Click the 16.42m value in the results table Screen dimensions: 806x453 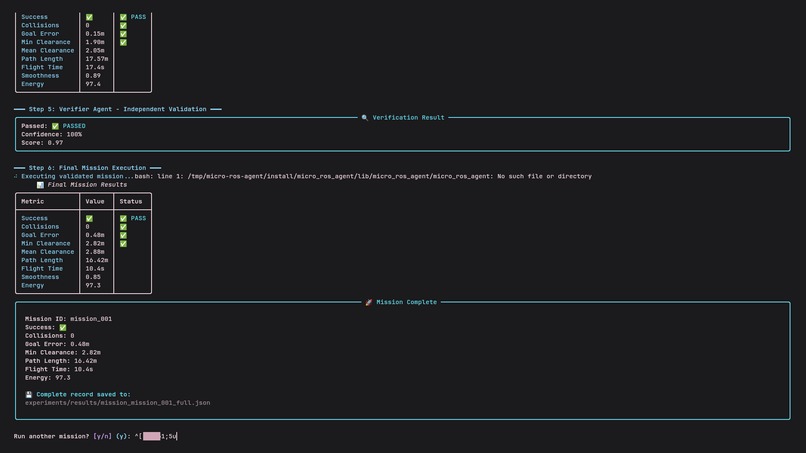click(x=97, y=261)
